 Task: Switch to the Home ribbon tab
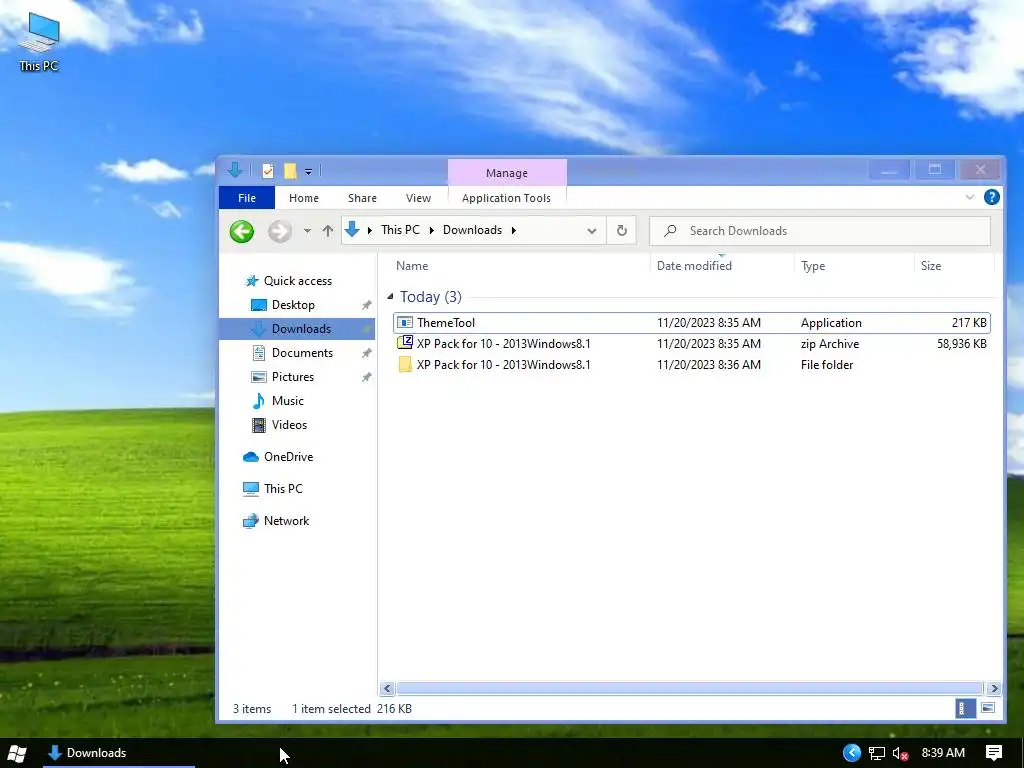[x=304, y=198]
